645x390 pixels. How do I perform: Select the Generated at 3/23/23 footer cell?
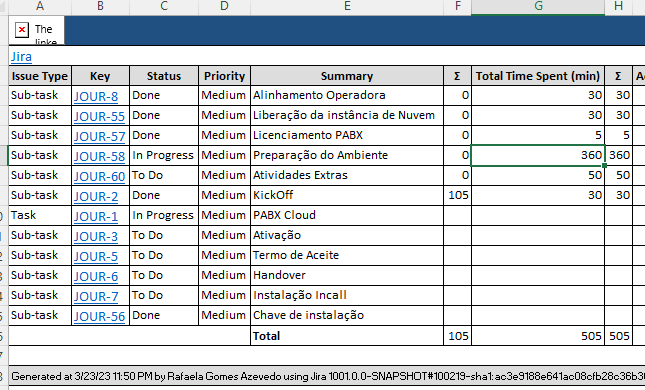327,376
